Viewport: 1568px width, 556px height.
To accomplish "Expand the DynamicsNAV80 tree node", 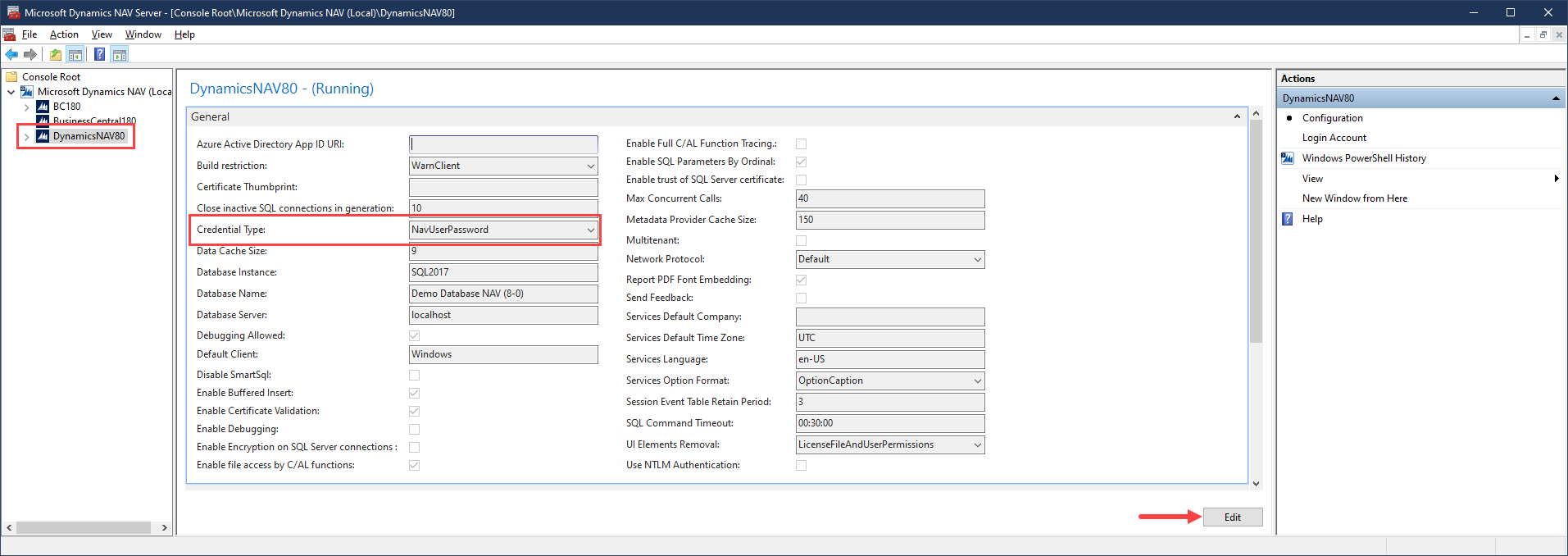I will click(x=26, y=136).
